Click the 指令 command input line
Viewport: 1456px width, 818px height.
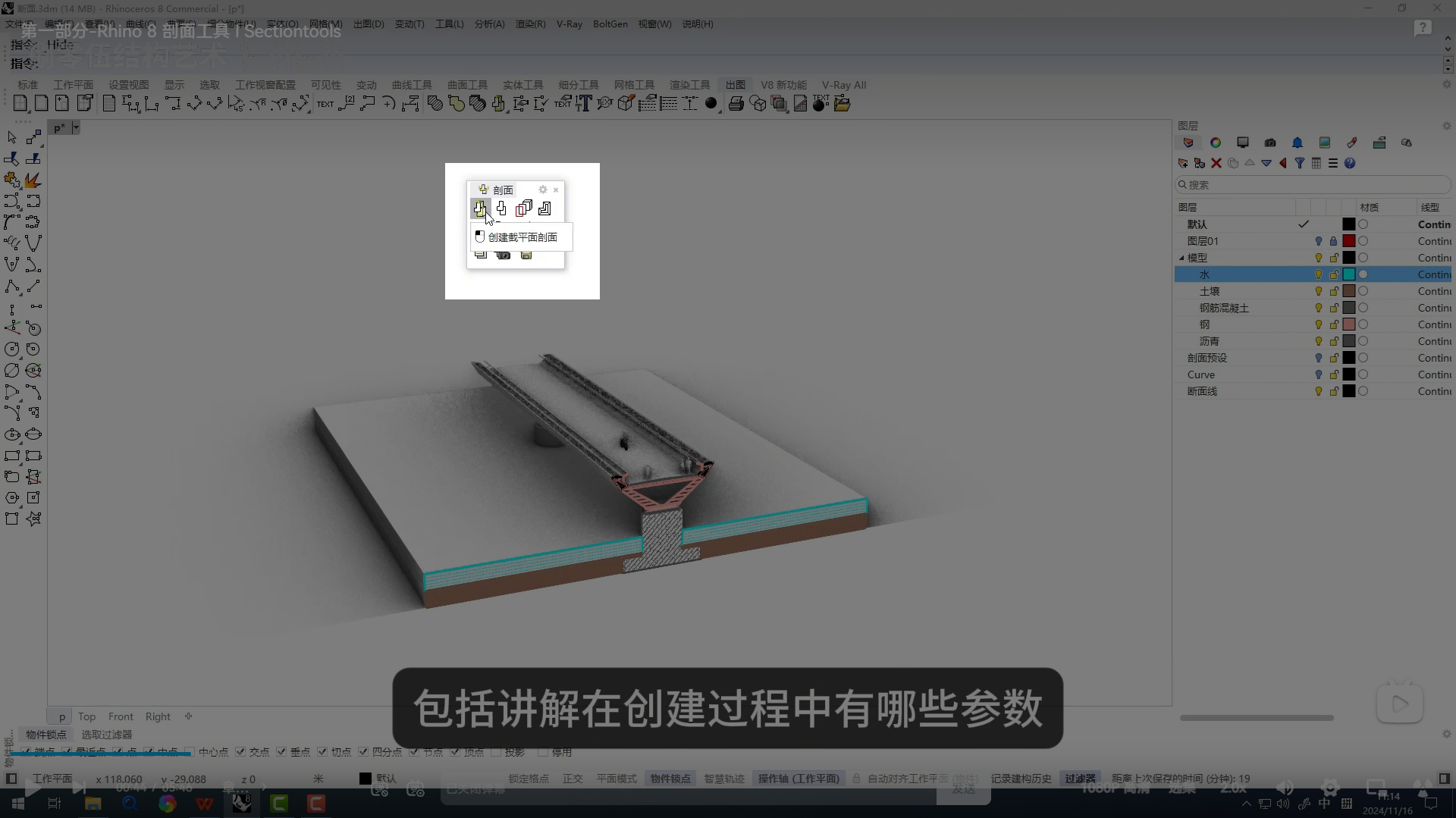724,64
